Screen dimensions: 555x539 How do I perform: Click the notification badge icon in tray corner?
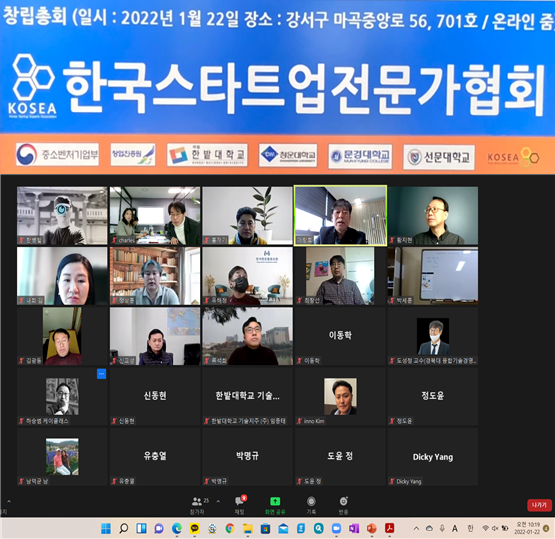546,528
